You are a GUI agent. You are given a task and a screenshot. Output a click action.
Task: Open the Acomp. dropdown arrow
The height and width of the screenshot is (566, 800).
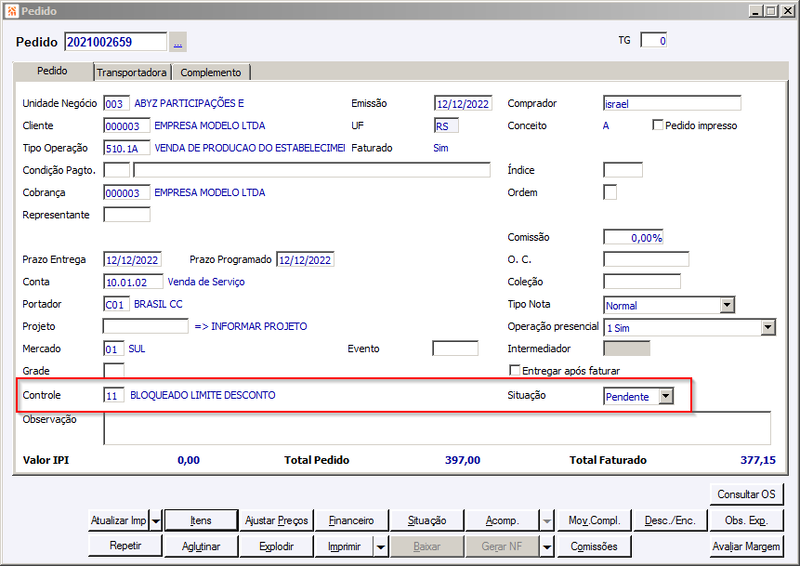tap(547, 521)
